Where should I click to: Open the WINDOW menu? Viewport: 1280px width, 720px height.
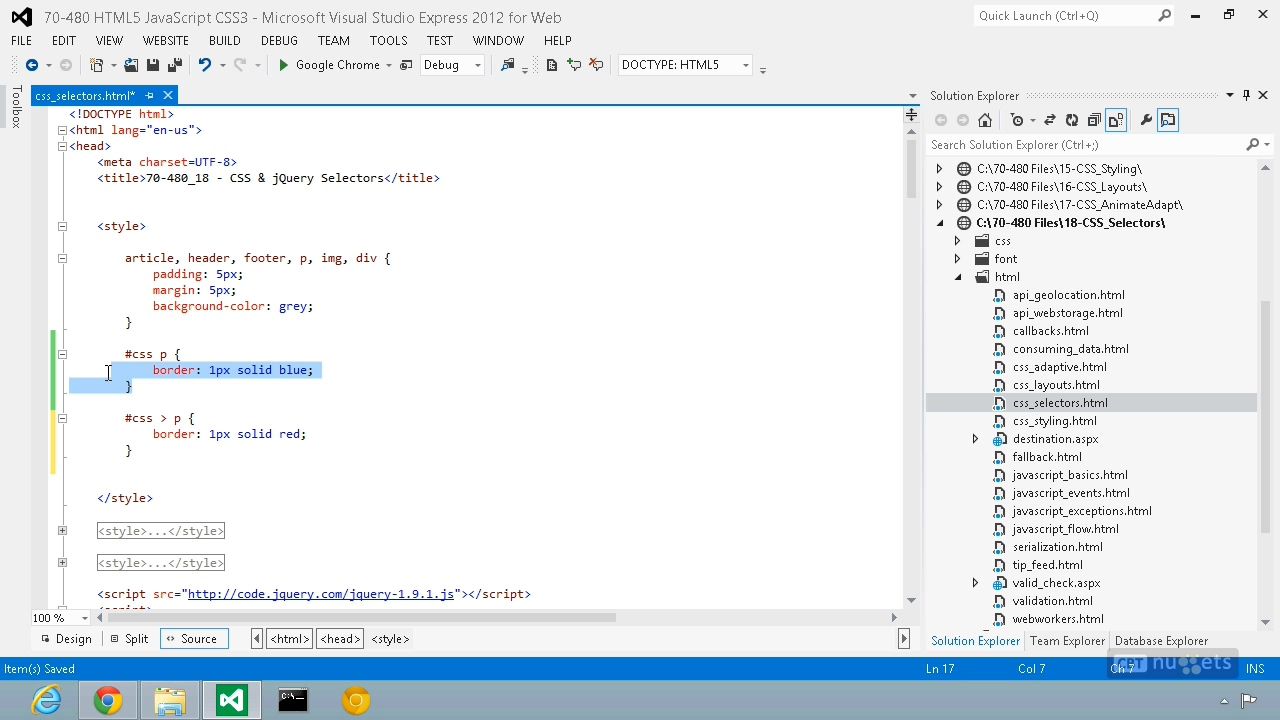coord(498,41)
